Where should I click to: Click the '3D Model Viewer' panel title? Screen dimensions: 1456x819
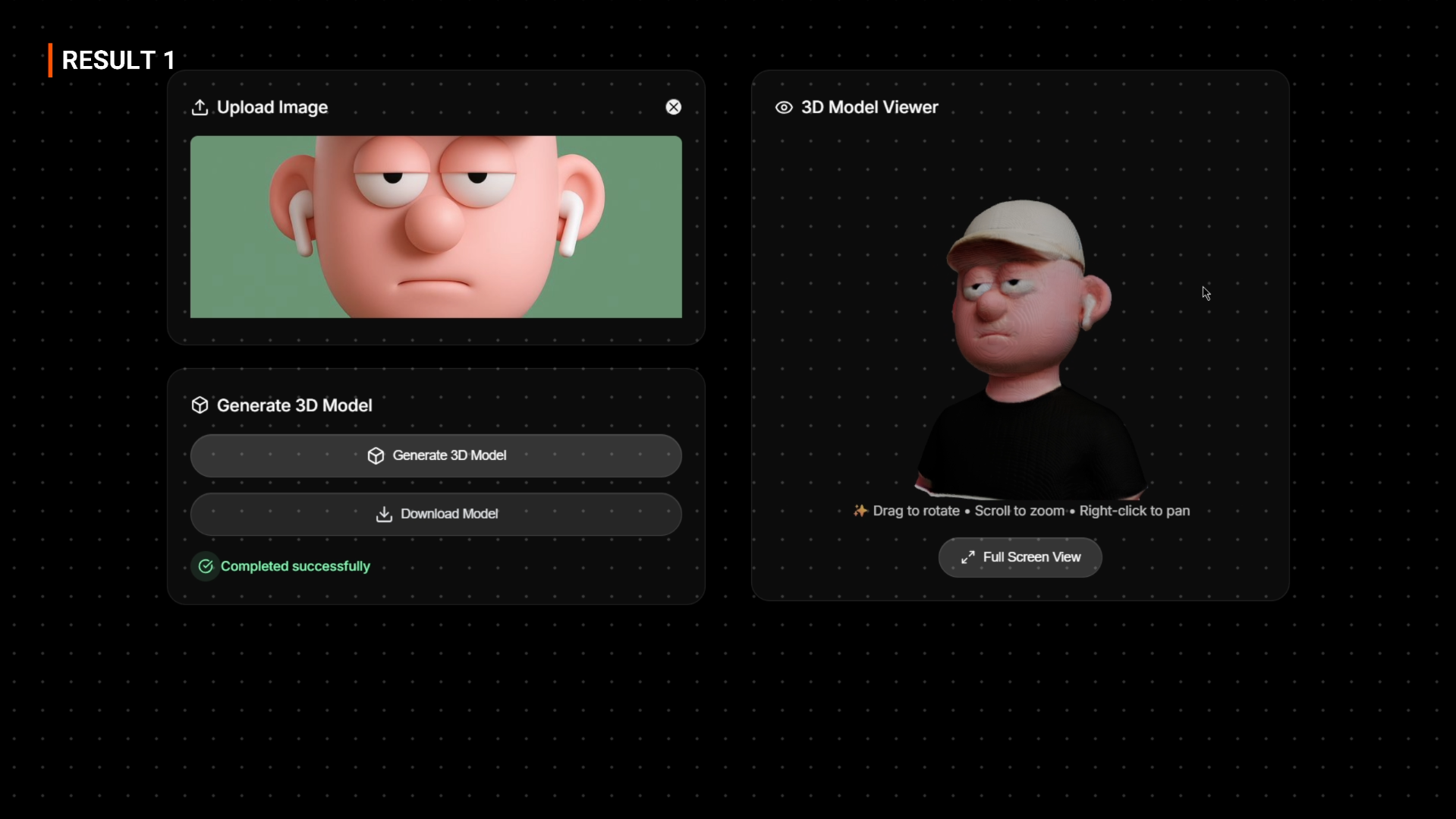coord(870,107)
